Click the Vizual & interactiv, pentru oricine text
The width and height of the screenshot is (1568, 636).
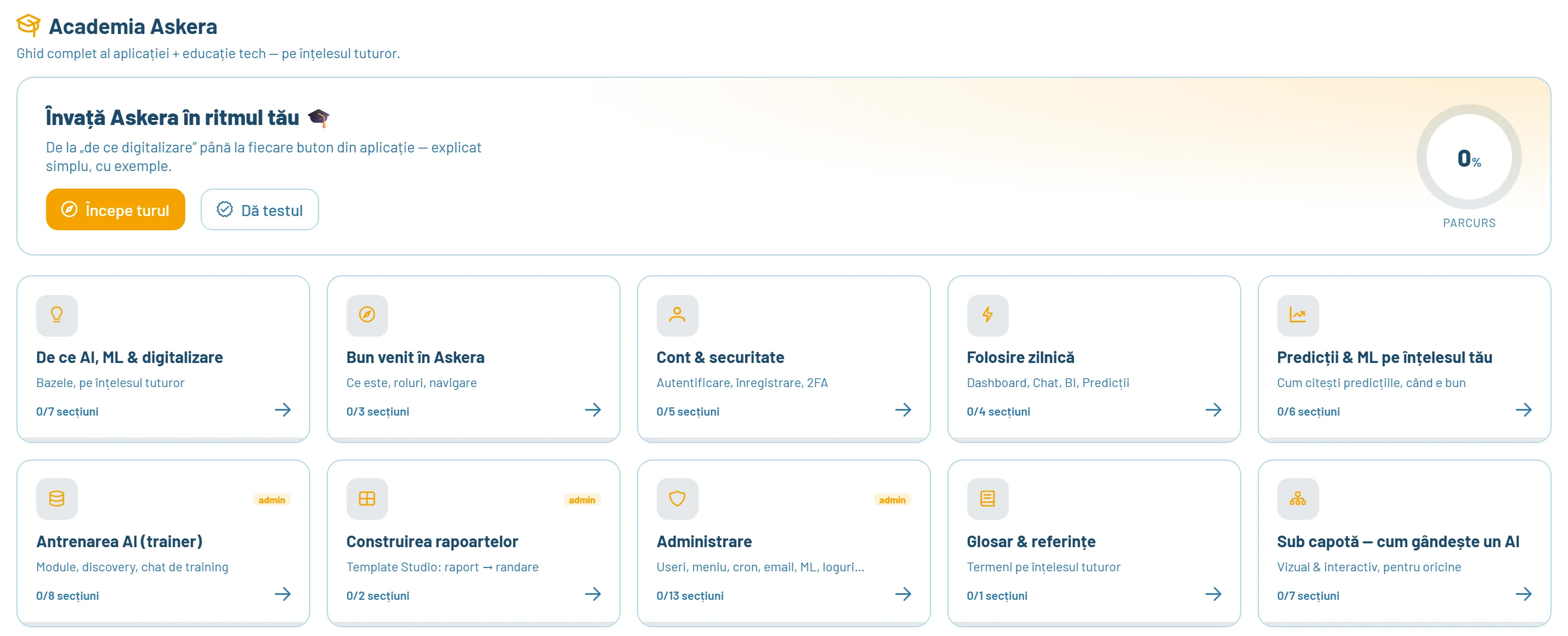click(x=1368, y=567)
